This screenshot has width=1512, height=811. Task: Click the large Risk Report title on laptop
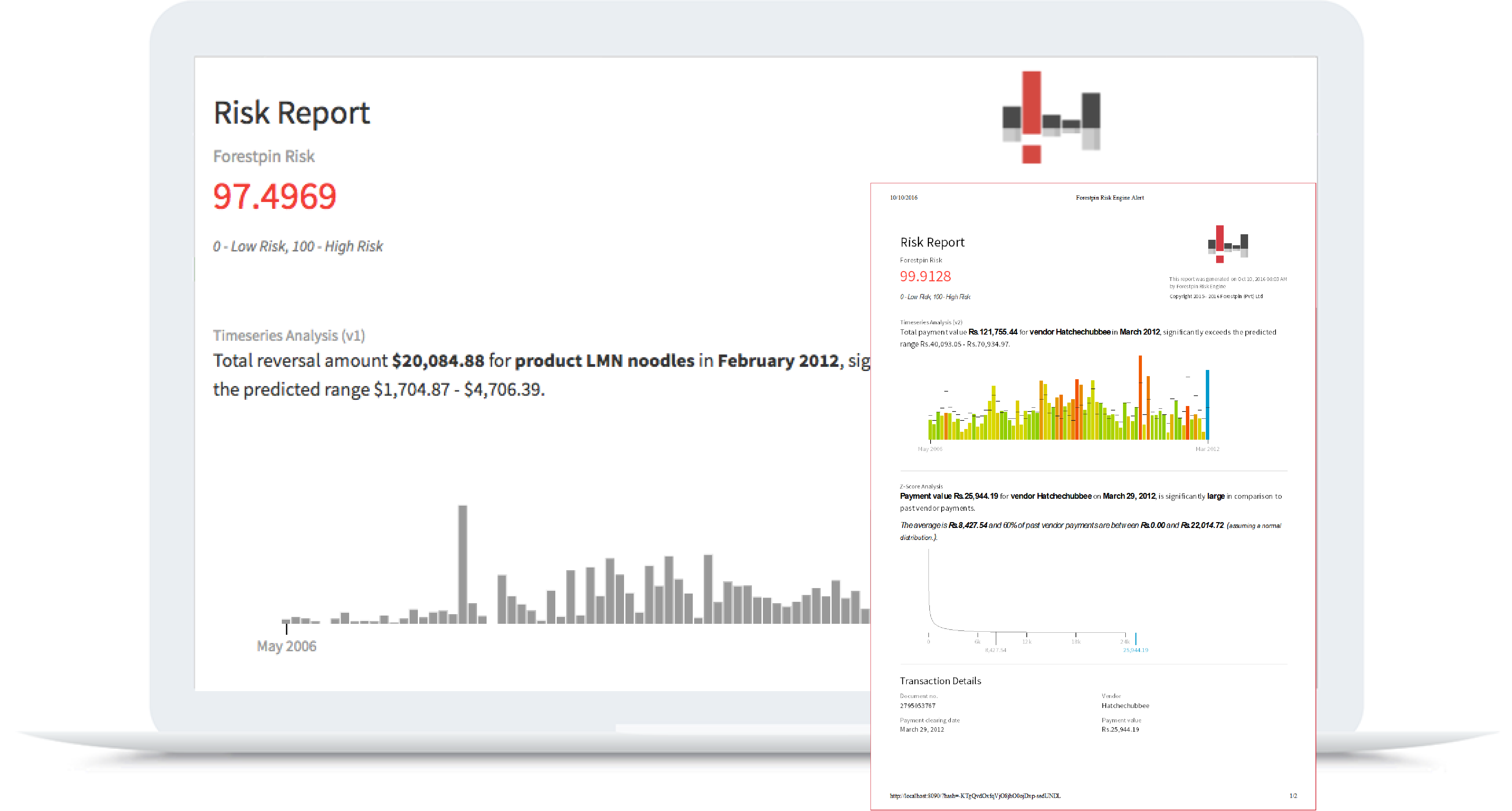coord(292,113)
